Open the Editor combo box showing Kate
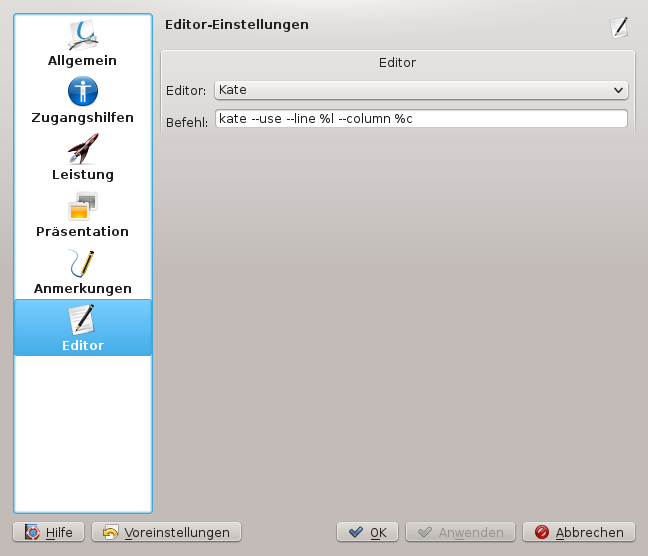The height and width of the screenshot is (556, 648). tap(420, 90)
